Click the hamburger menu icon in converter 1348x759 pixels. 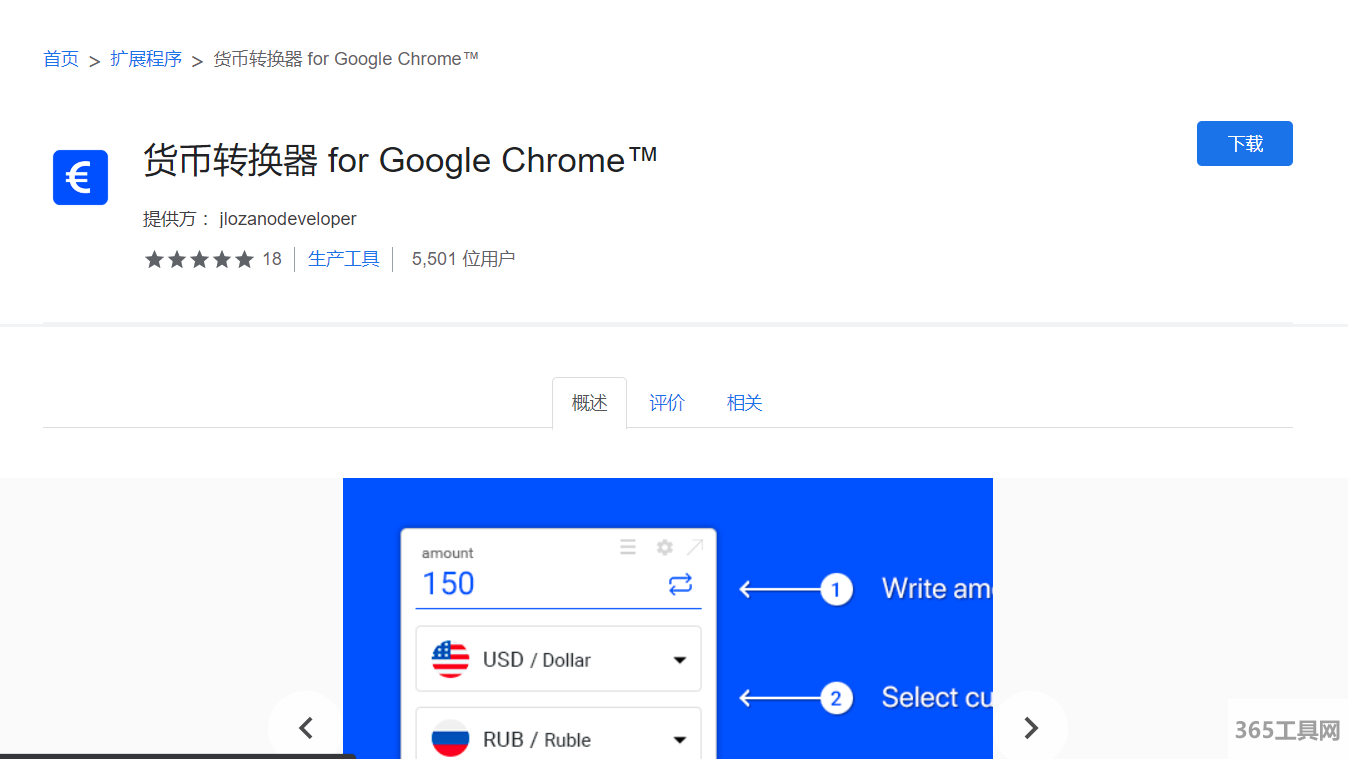[x=628, y=547]
